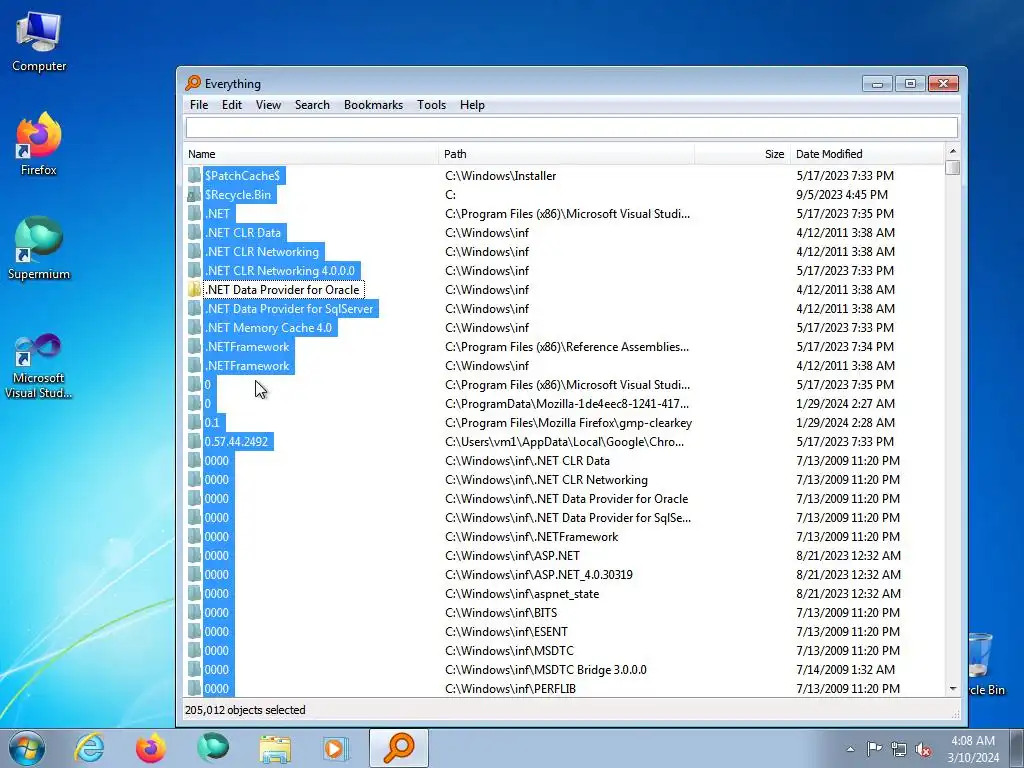Click the Recycle Bin desktop icon
Image resolution: width=1024 pixels, height=768 pixels.
(983, 665)
